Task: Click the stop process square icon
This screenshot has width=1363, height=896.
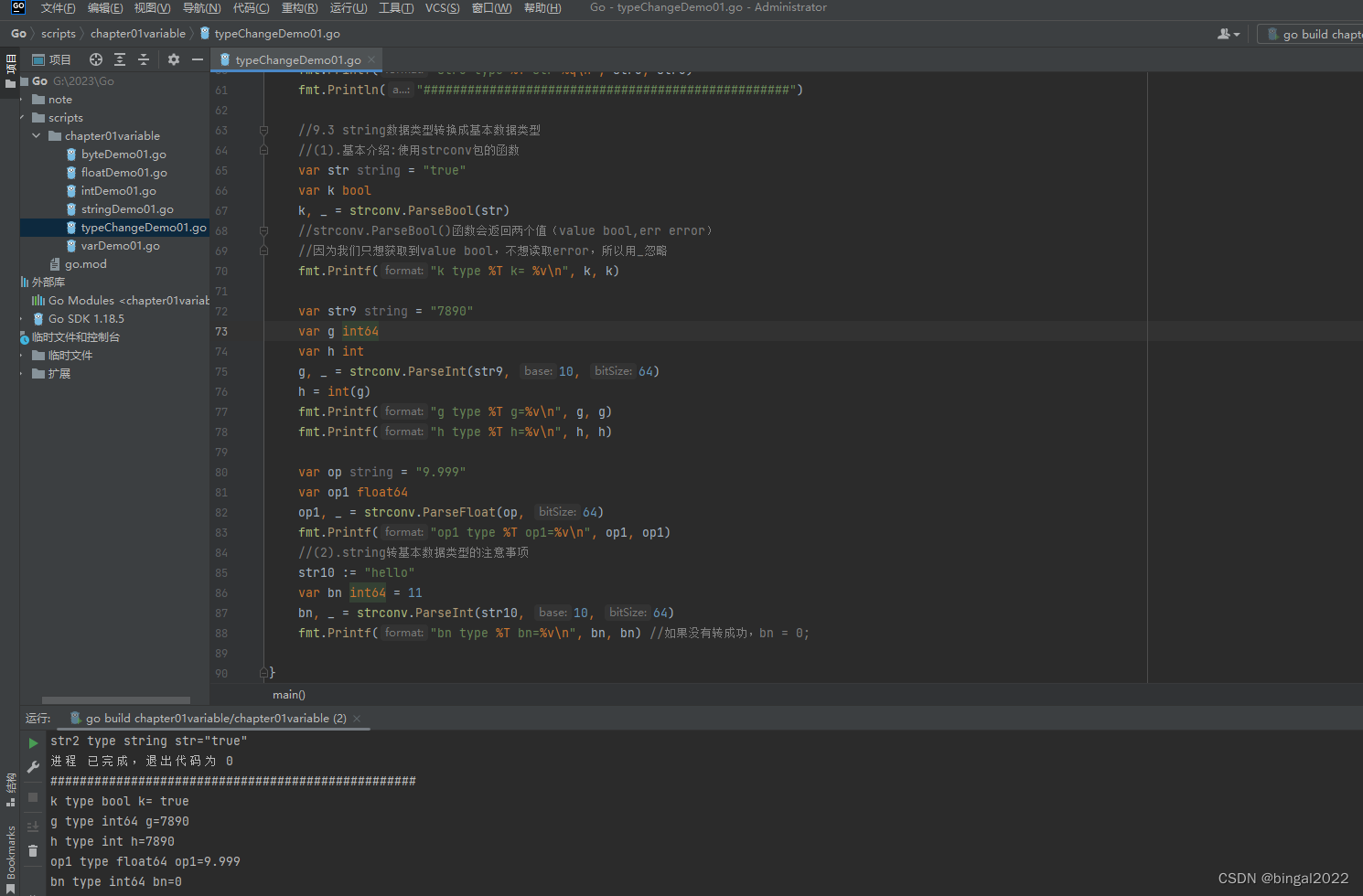Action: (33, 797)
